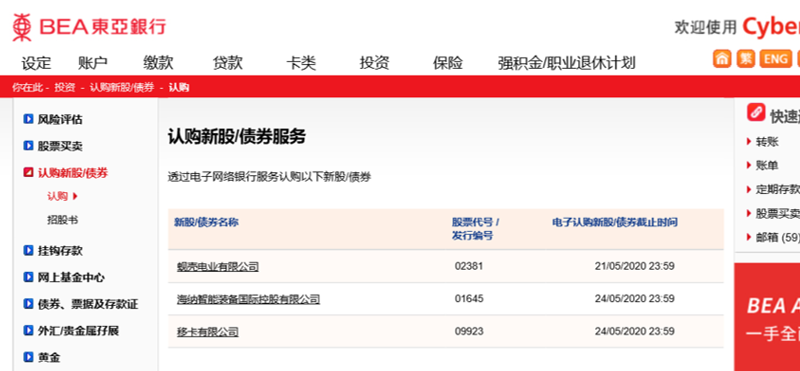Open the 账户 menu
This screenshot has height=371, width=800.
click(92, 63)
